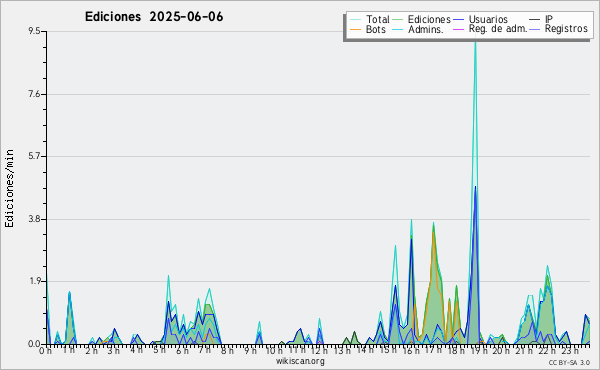The image size is (600, 370).
Task: Click the 22 h x-axis label
Action: coord(546,350)
